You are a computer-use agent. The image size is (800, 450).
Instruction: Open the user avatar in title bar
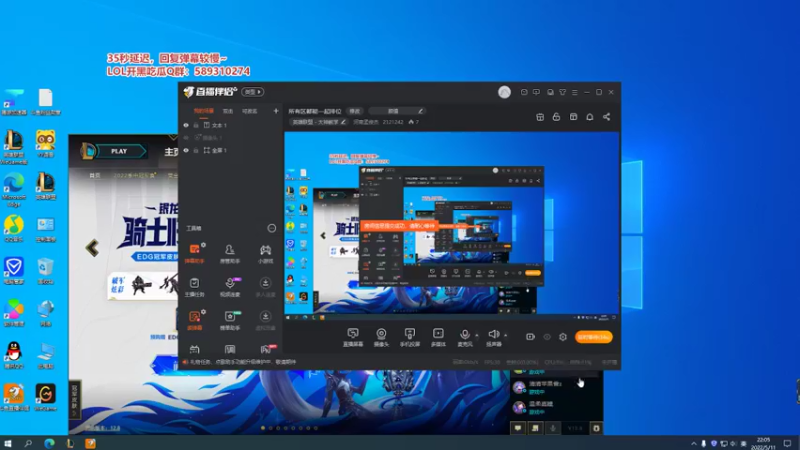pyautogui.click(x=504, y=92)
